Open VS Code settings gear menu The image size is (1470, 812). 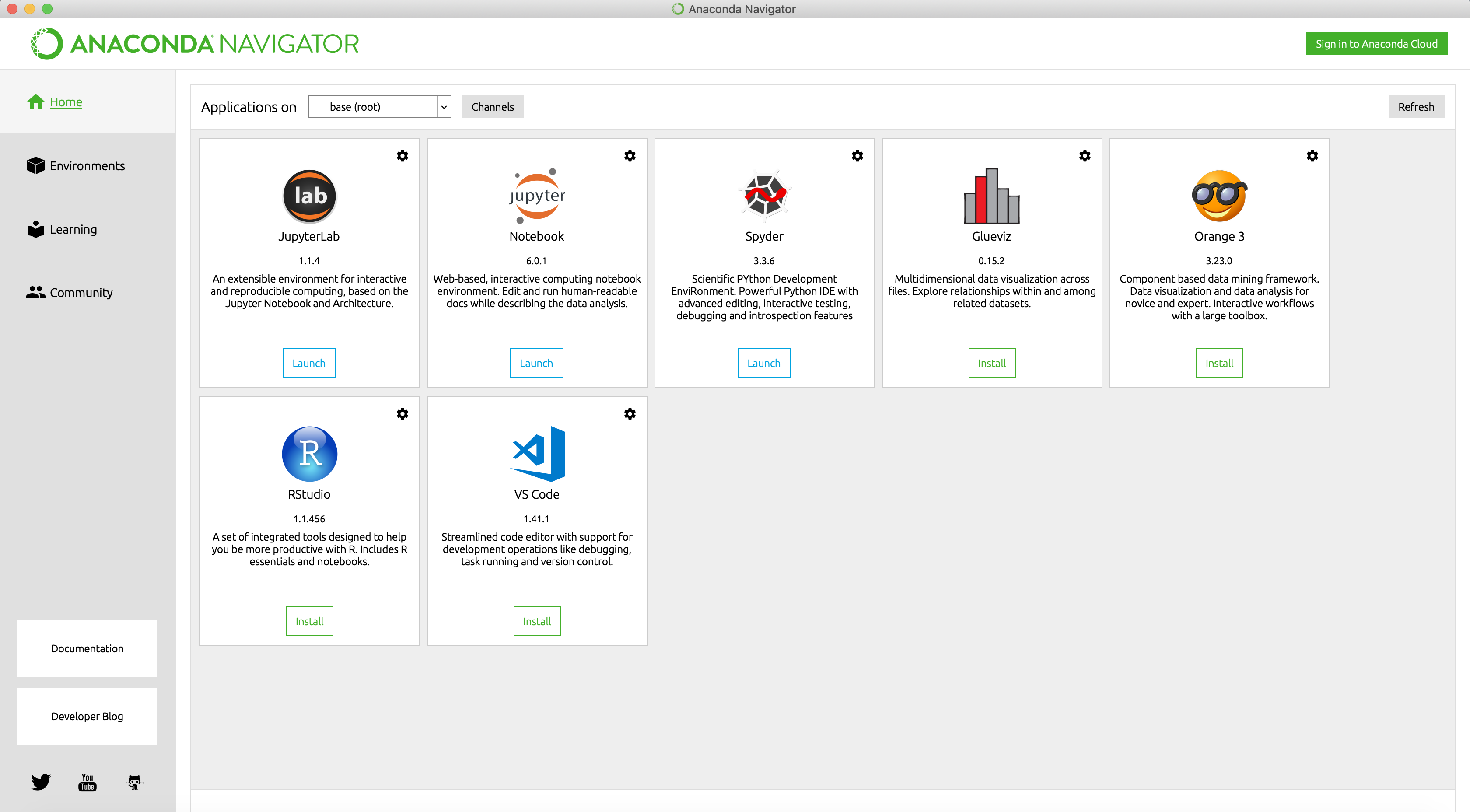630,414
